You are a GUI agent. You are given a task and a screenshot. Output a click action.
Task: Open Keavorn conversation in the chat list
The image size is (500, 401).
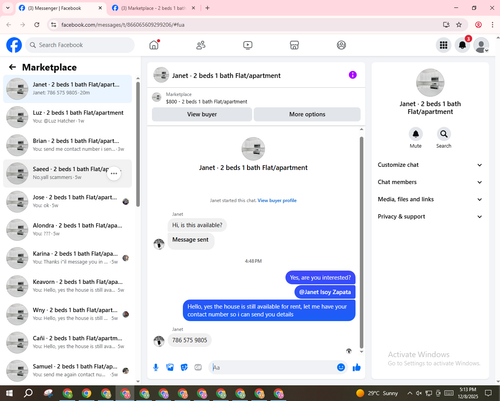68,286
